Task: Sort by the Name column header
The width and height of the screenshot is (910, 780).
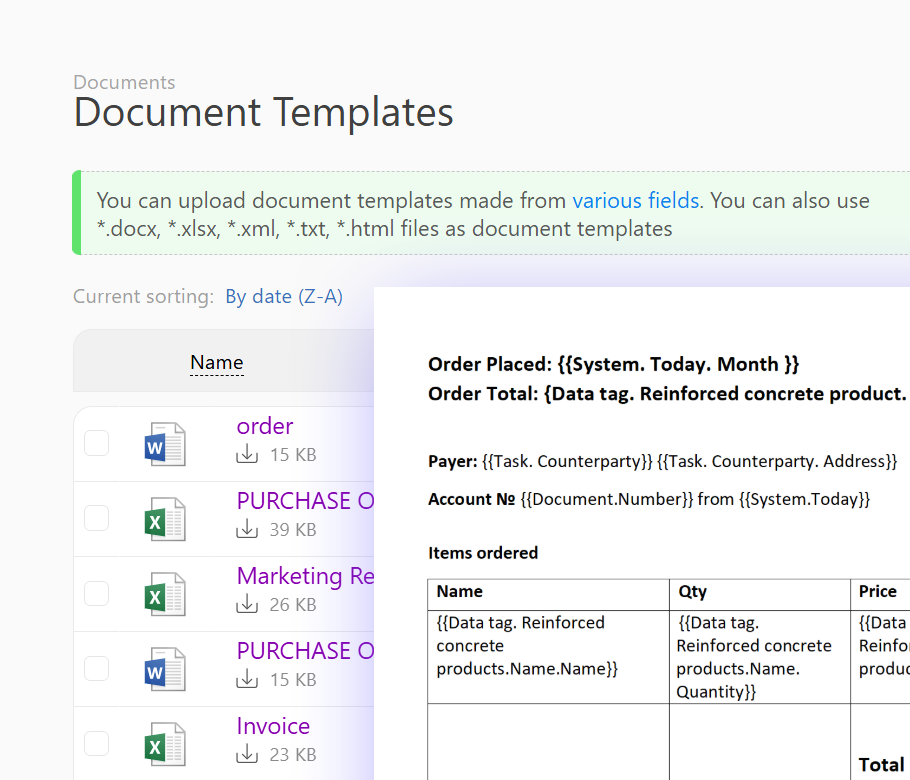Action: [x=216, y=363]
